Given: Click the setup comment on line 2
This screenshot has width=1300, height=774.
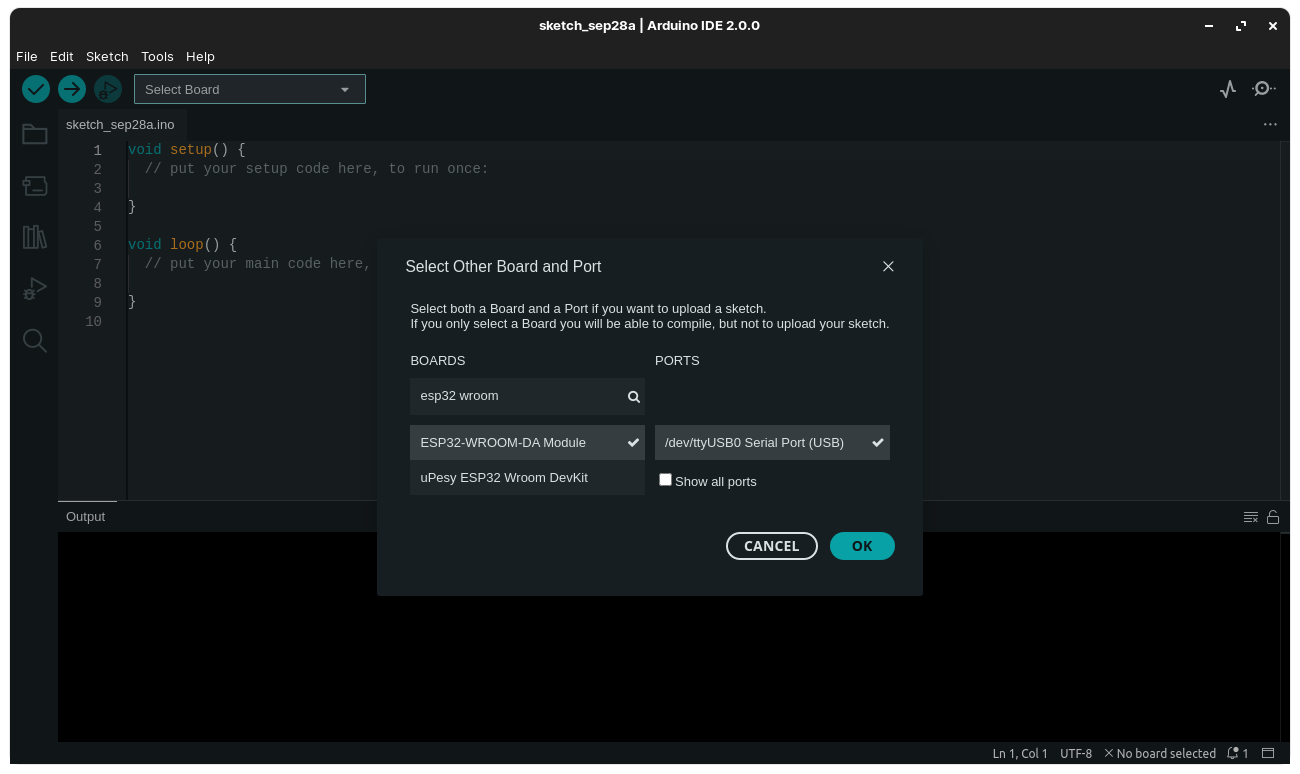Looking at the screenshot, I should pos(317,168).
